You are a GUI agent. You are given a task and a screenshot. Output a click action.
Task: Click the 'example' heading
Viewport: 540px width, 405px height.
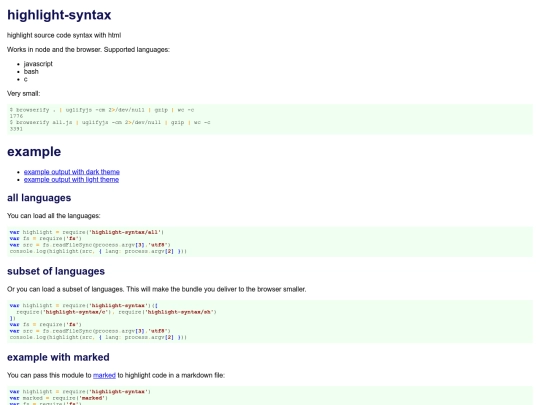tap(34, 152)
